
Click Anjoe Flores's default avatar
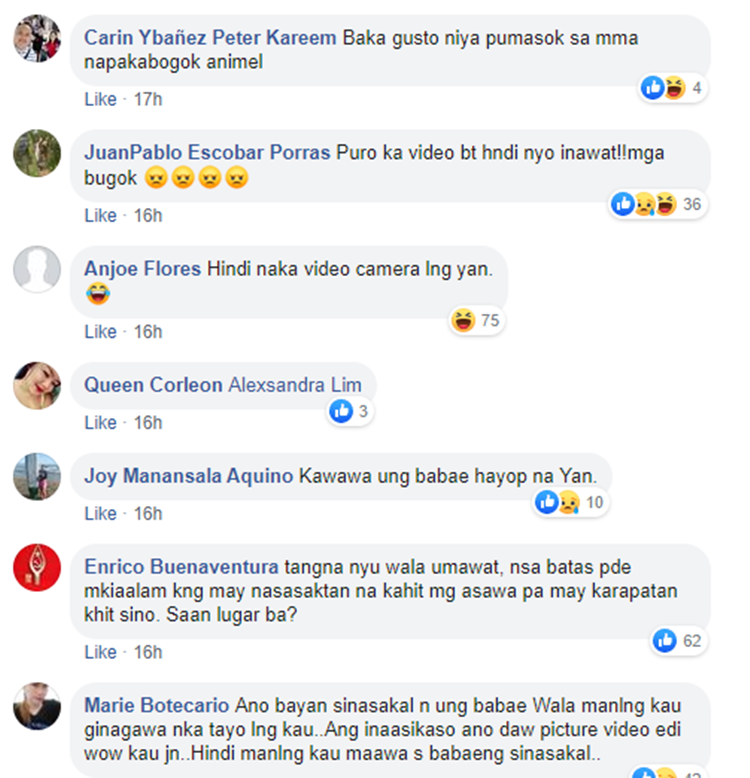(x=37, y=269)
